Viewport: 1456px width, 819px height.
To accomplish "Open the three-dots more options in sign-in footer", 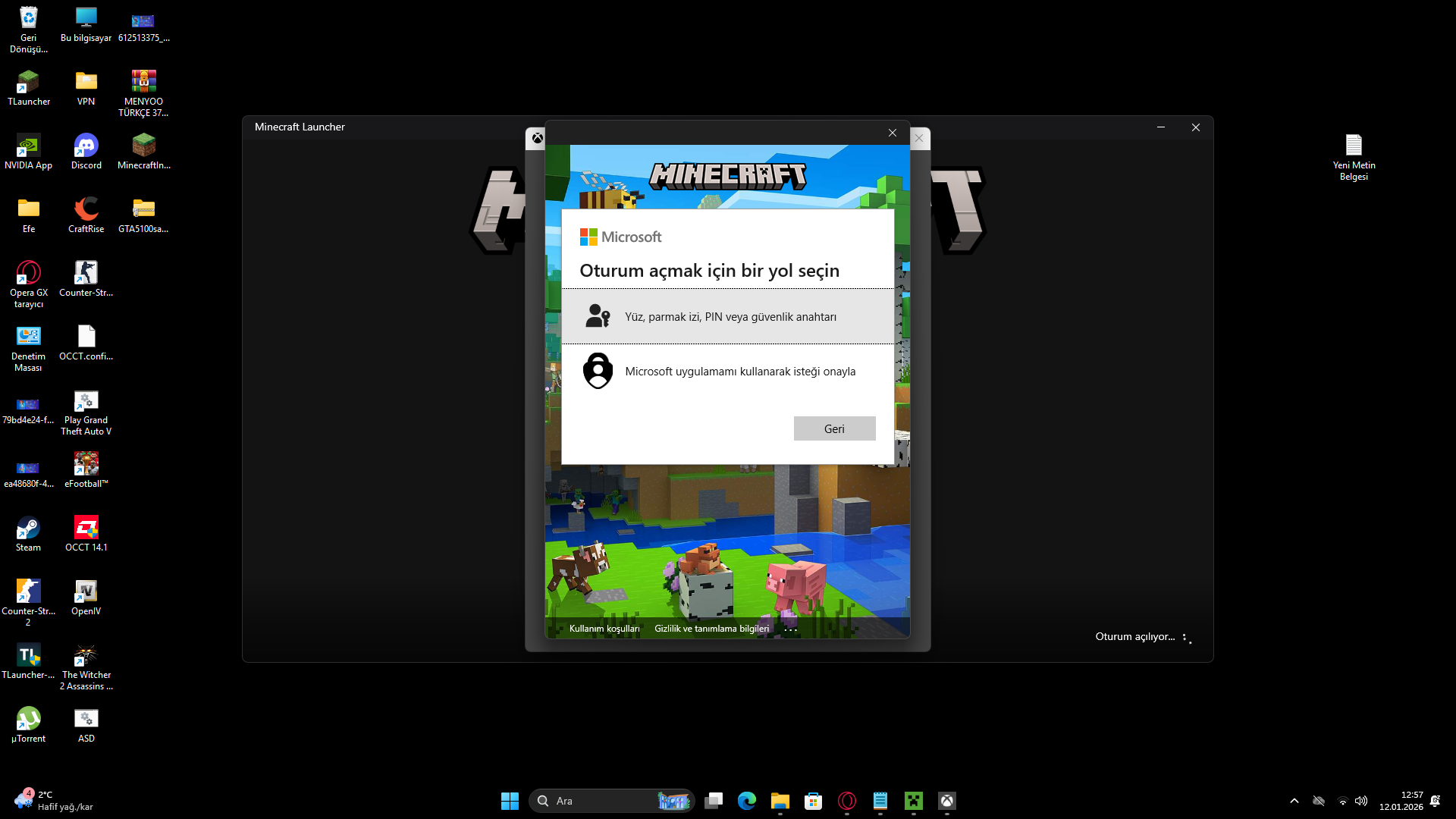I will 790,629.
